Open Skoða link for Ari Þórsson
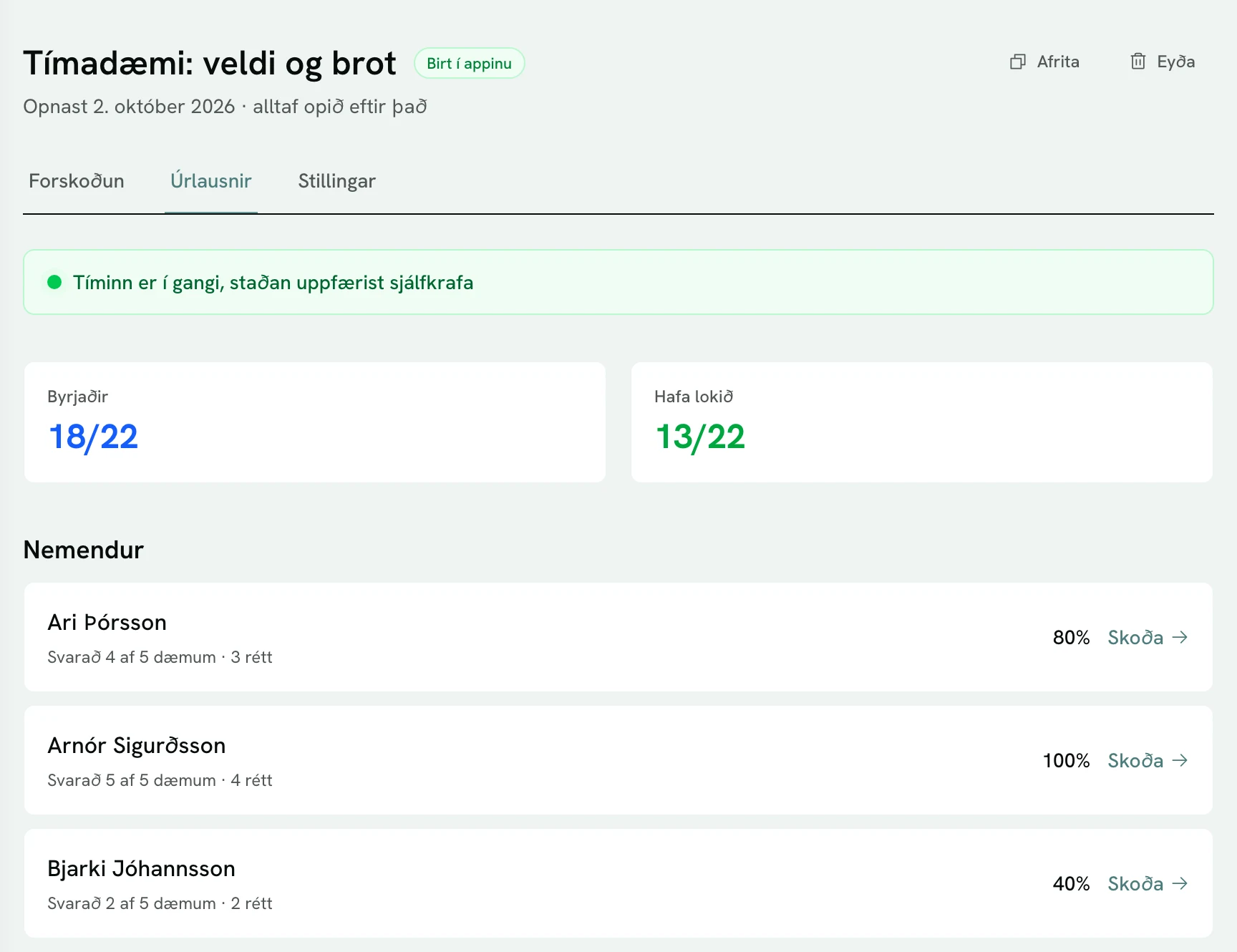1237x952 pixels. (x=1148, y=637)
